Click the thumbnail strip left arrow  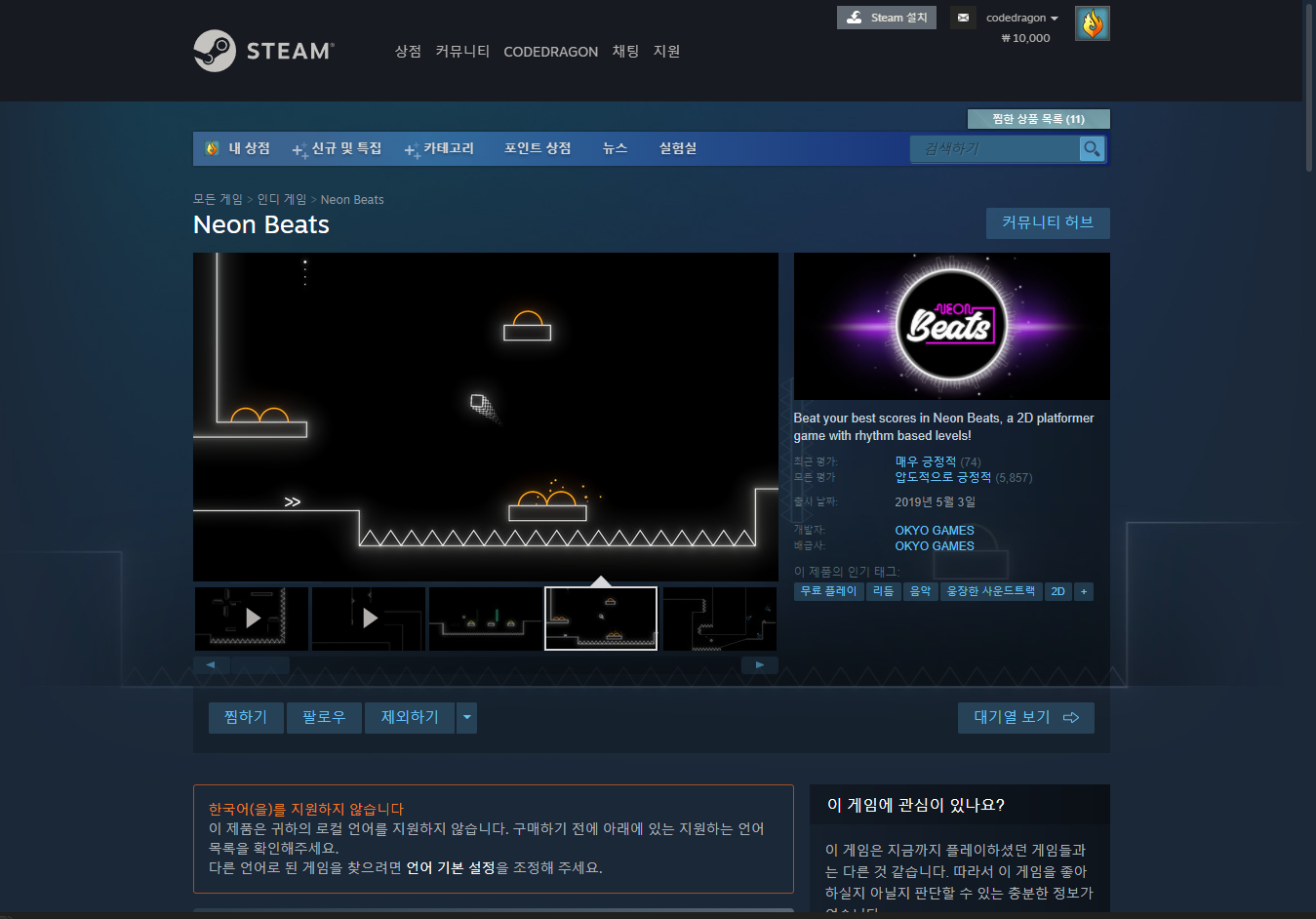(x=211, y=665)
